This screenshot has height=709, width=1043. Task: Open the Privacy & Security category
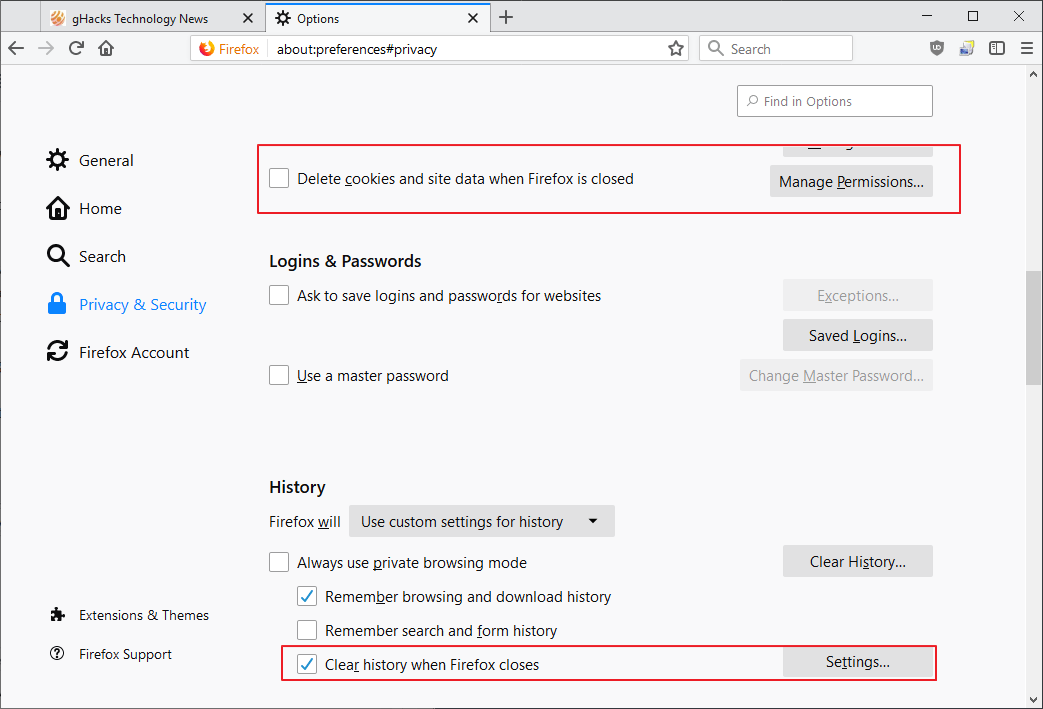142,305
